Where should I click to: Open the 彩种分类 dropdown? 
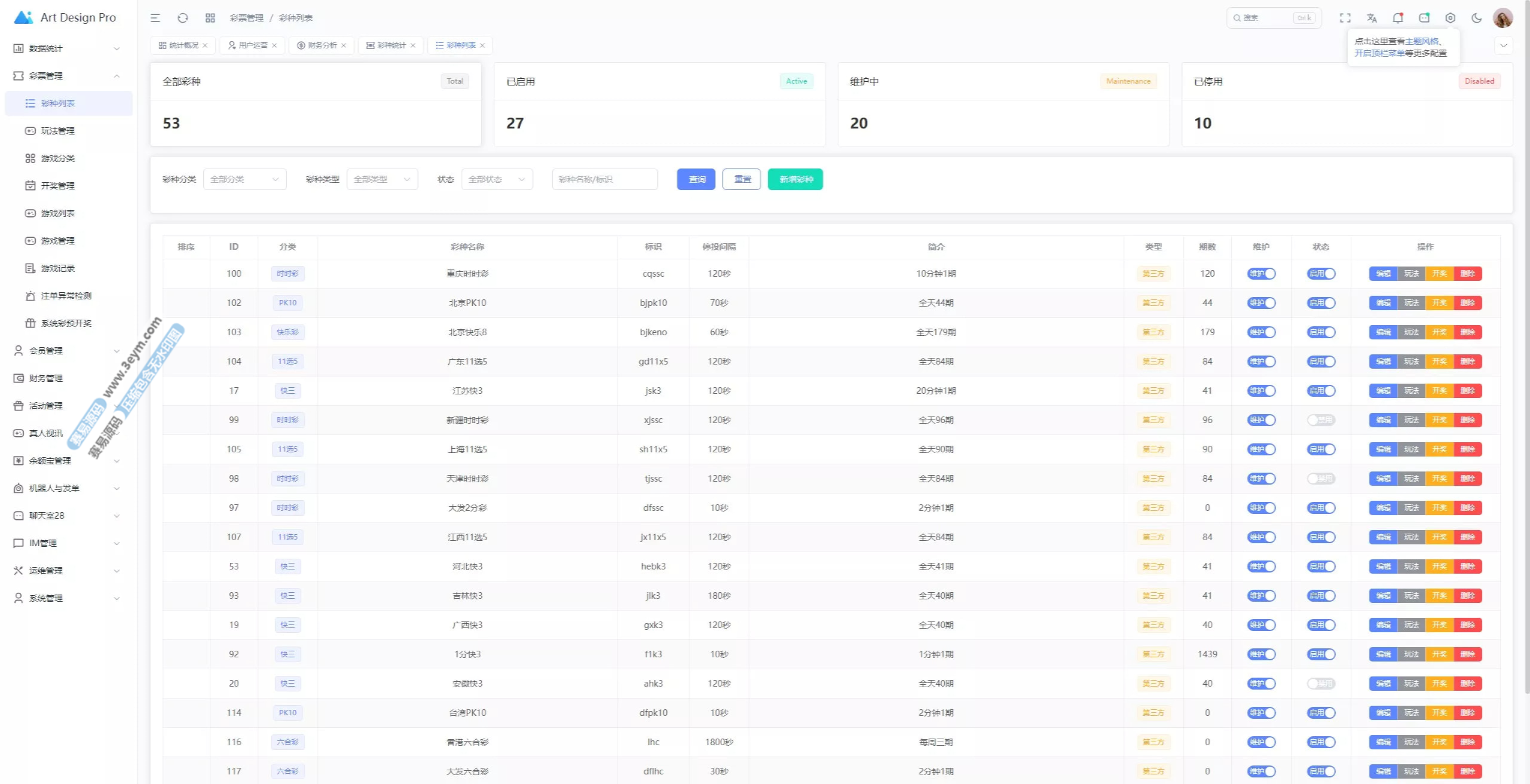244,179
